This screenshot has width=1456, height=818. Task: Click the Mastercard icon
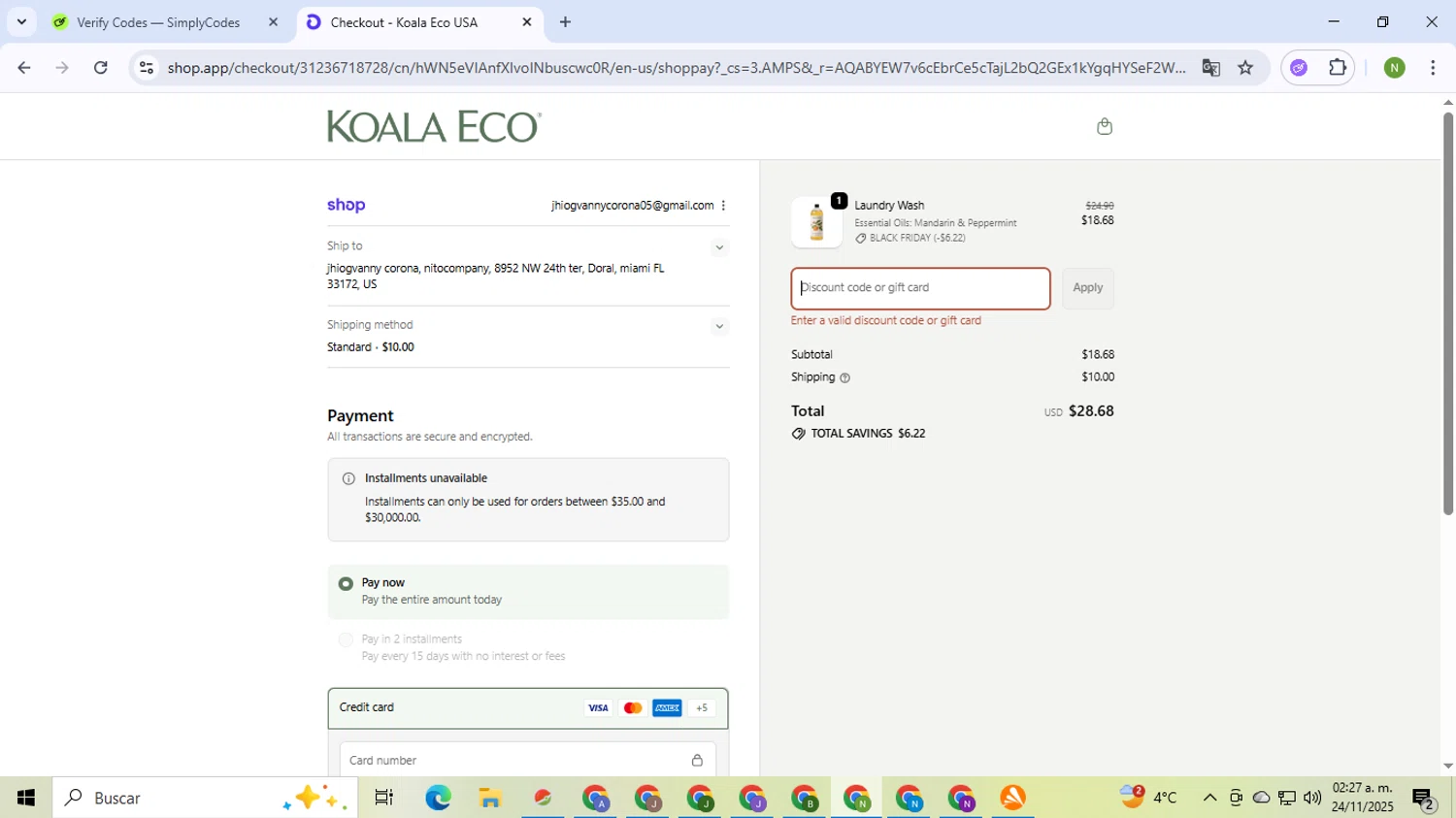[x=633, y=707]
